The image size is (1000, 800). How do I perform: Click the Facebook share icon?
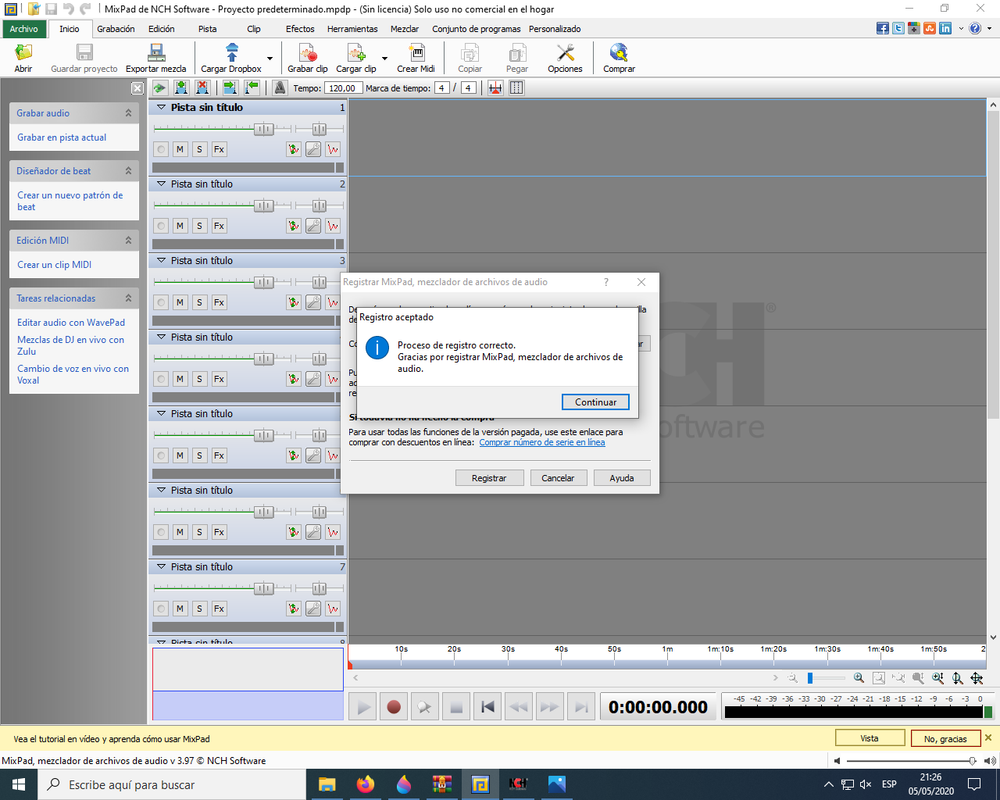coord(883,28)
